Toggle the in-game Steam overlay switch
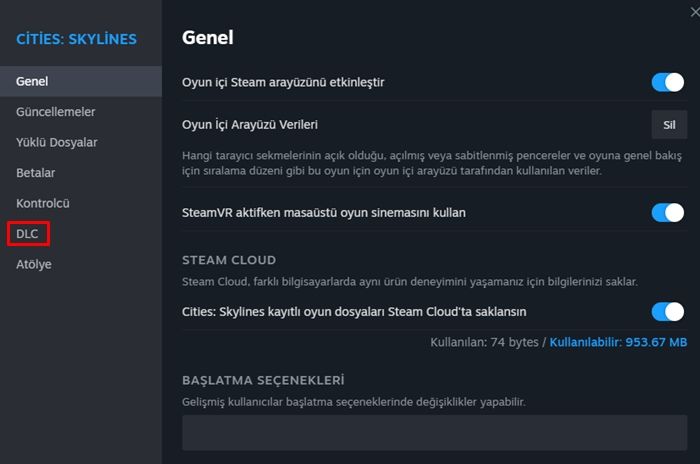700x464 pixels. tap(667, 82)
